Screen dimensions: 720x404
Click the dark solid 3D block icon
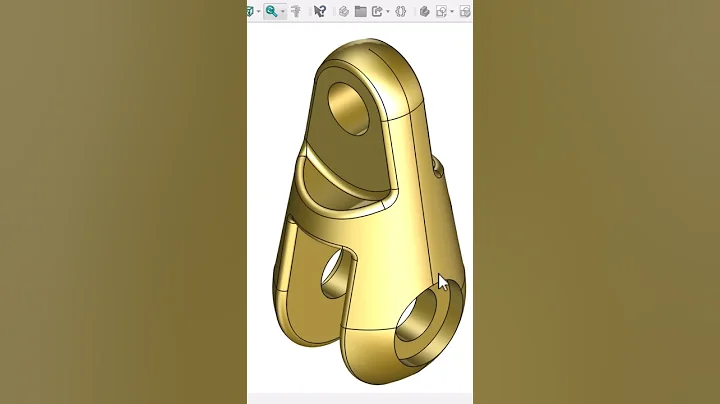425,11
